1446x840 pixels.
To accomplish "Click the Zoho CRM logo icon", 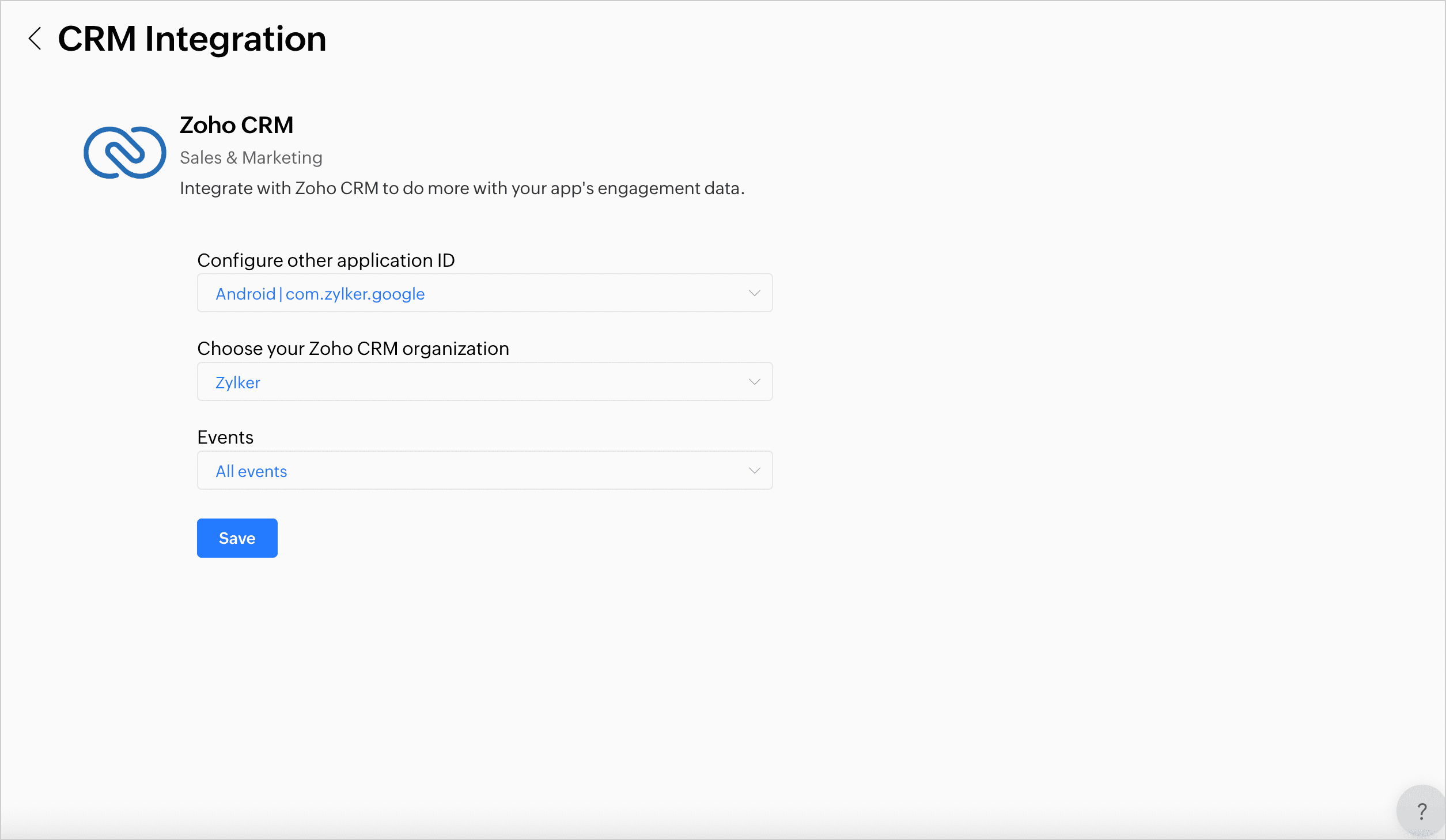I will [x=125, y=153].
